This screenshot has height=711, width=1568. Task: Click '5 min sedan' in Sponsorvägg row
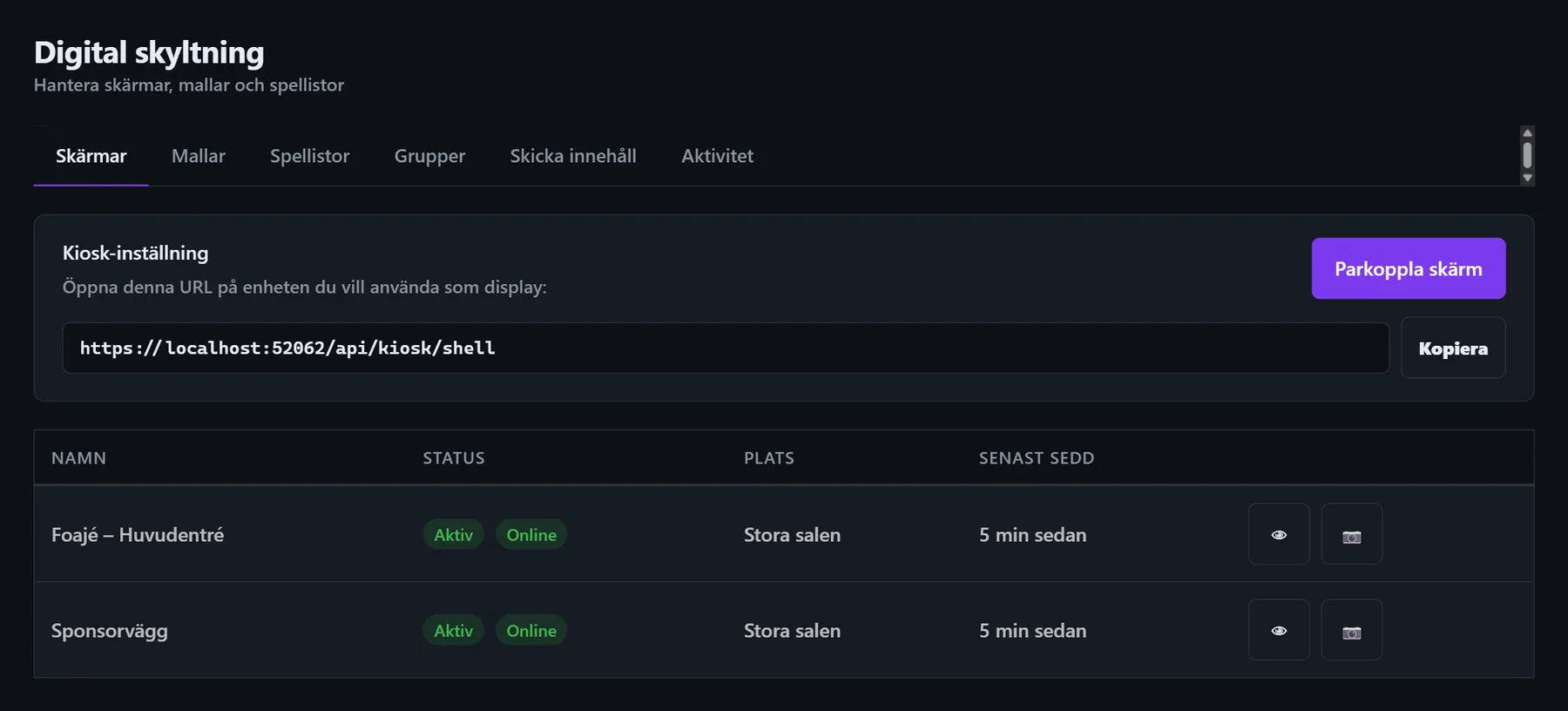click(1033, 631)
